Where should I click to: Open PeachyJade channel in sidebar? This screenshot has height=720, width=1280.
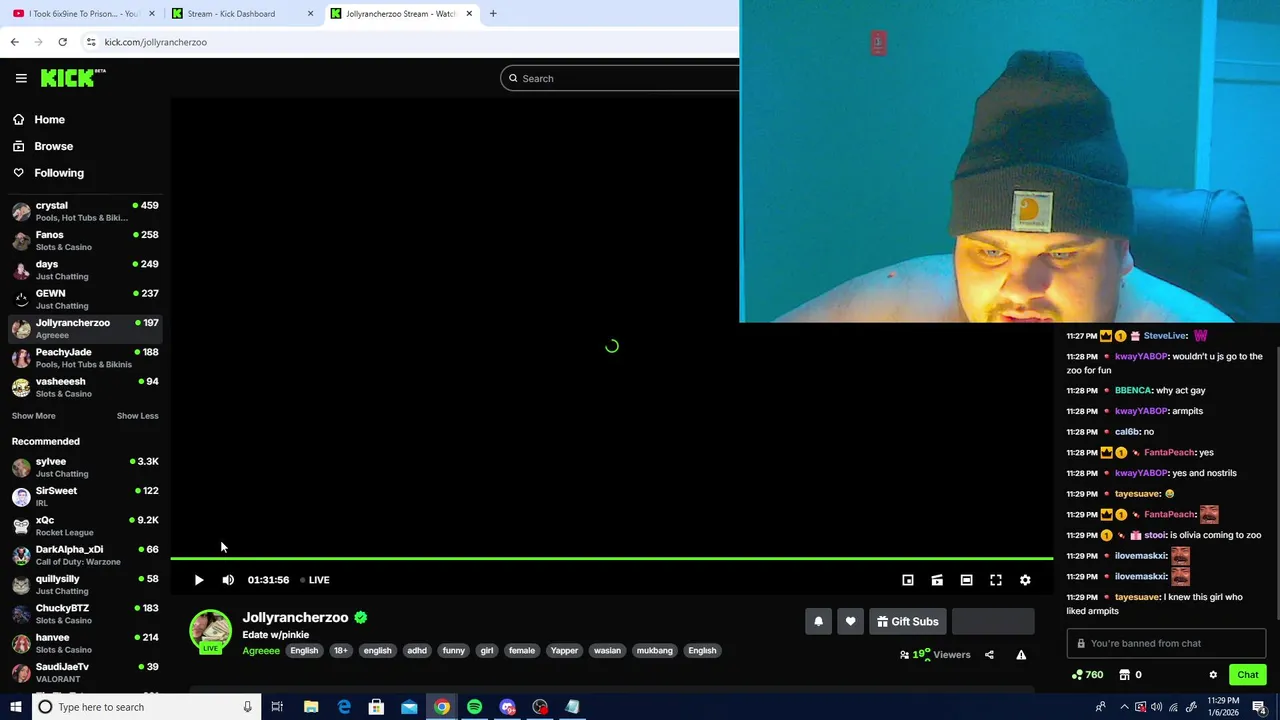coord(85,358)
